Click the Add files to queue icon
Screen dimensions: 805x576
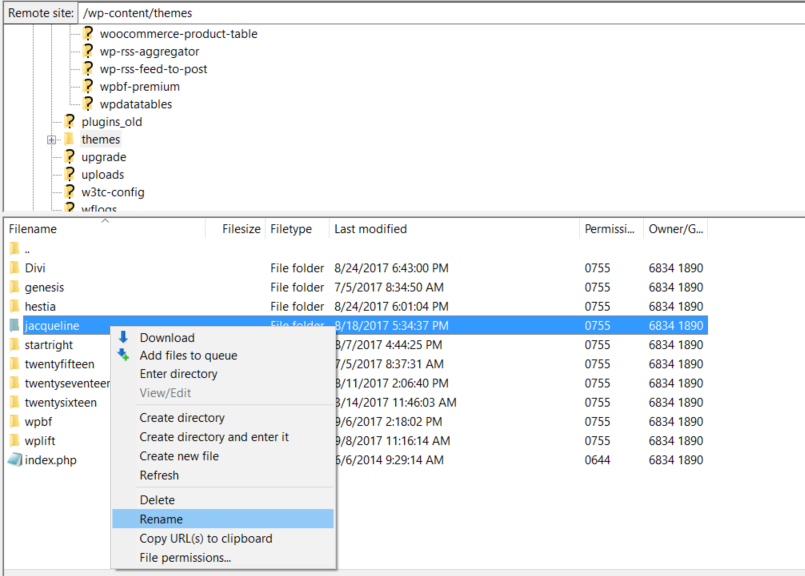point(123,354)
